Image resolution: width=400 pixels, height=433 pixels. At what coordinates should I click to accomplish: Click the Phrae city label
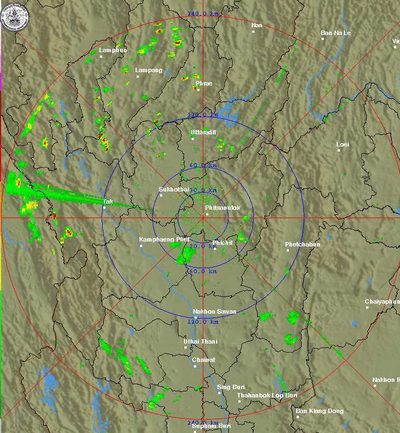click(x=204, y=83)
